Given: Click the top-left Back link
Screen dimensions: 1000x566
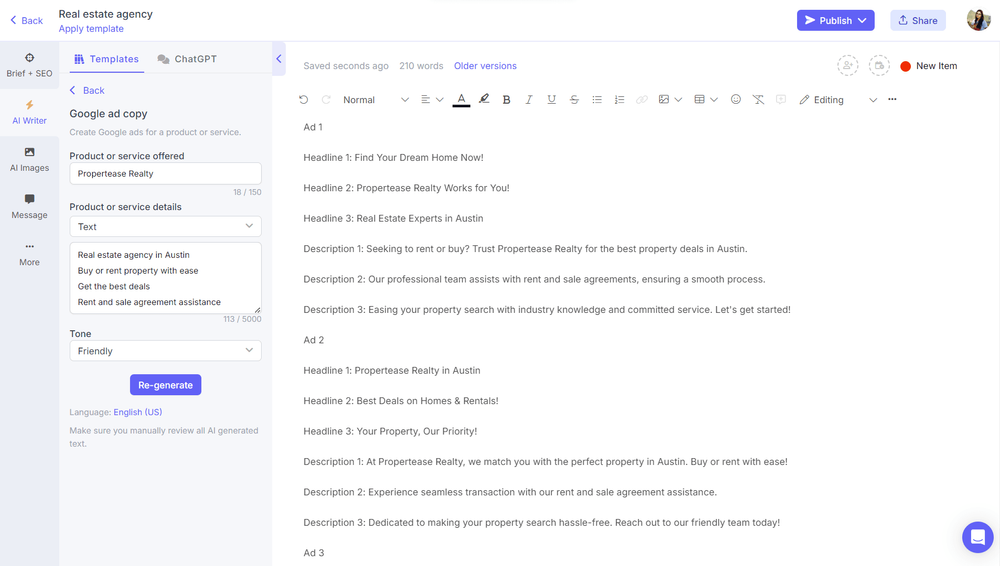Looking at the screenshot, I should (x=27, y=20).
